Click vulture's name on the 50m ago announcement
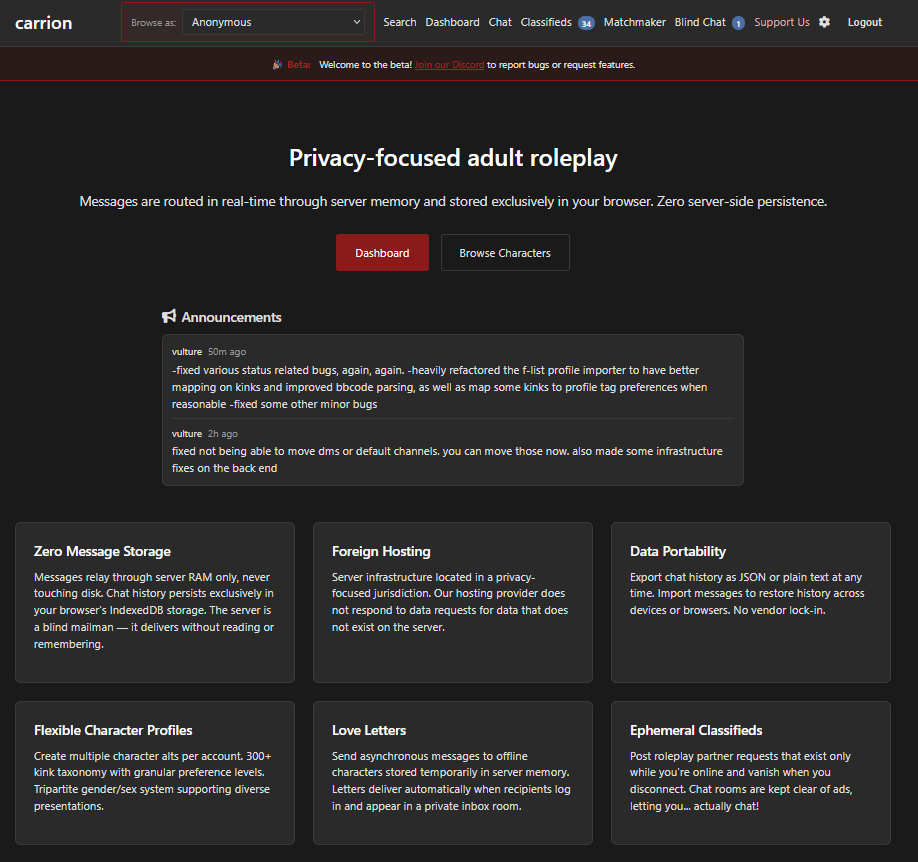 pos(187,351)
